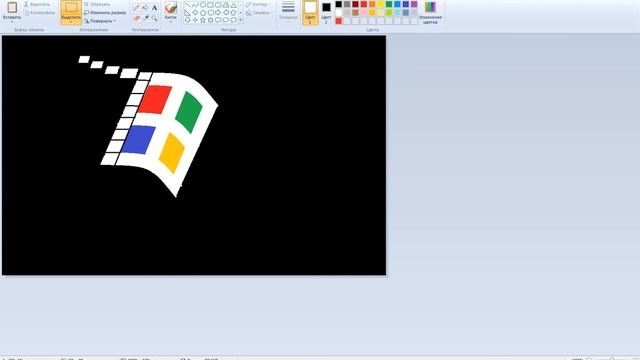Screen dimensions: 640x360
Task: Open the Paste (Вставить) dropdown arrow
Action: click(12, 22)
